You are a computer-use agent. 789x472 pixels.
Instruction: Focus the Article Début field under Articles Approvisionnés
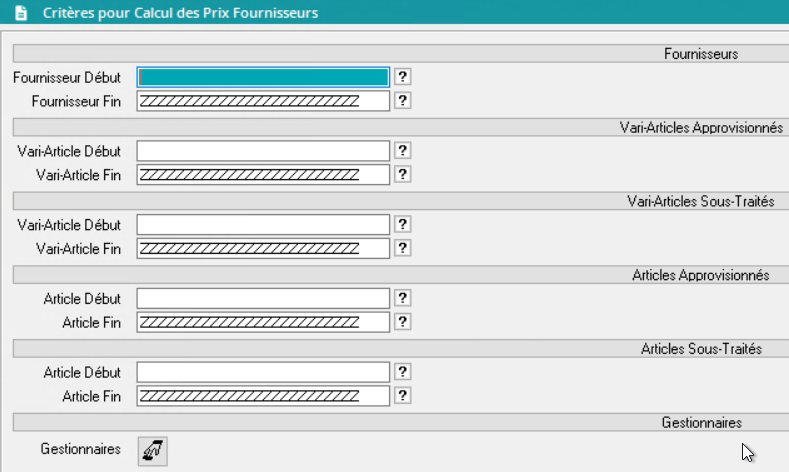(x=263, y=298)
